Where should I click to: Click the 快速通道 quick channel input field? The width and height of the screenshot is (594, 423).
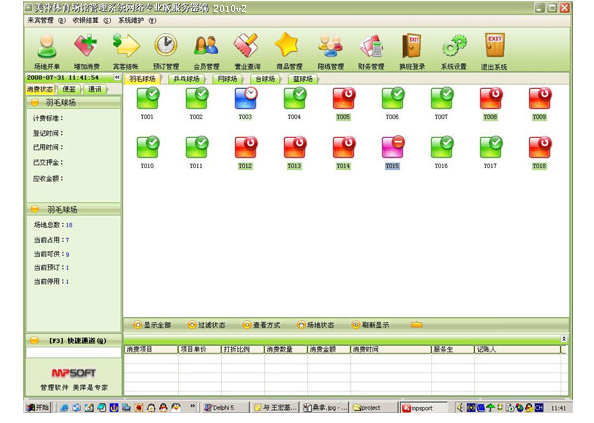click(73, 353)
